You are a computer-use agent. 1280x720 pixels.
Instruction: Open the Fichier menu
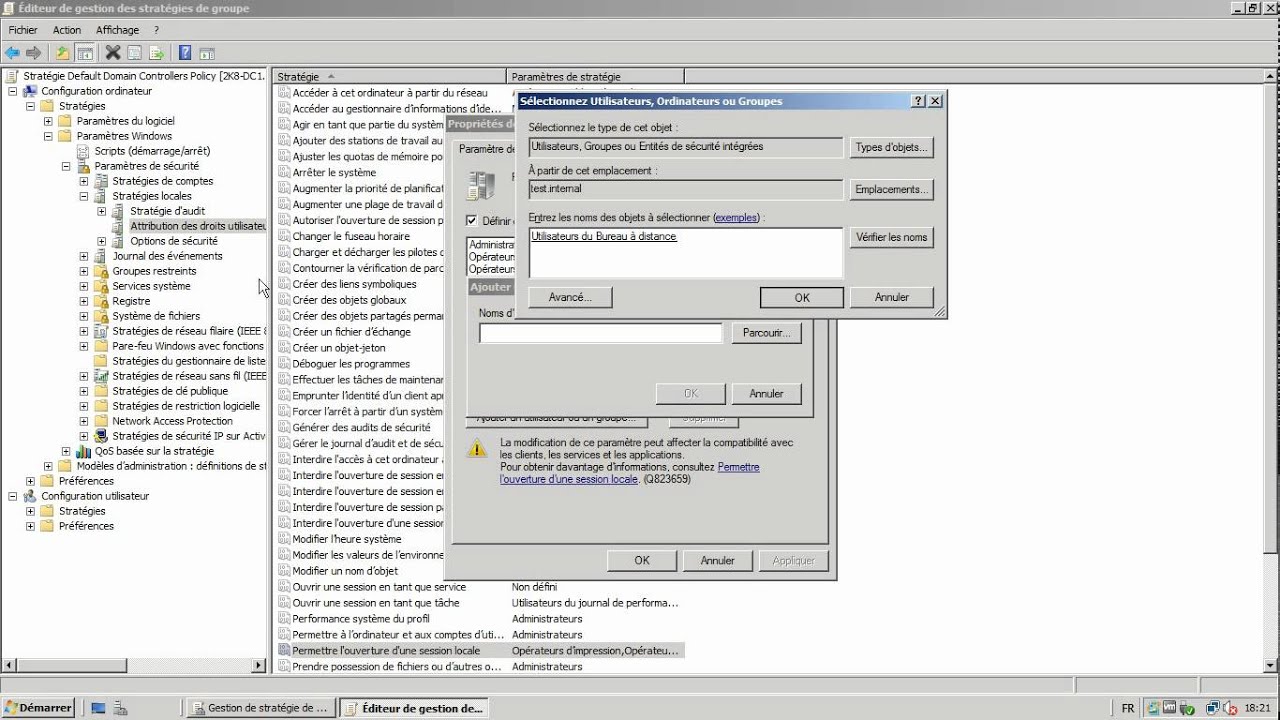coord(23,30)
